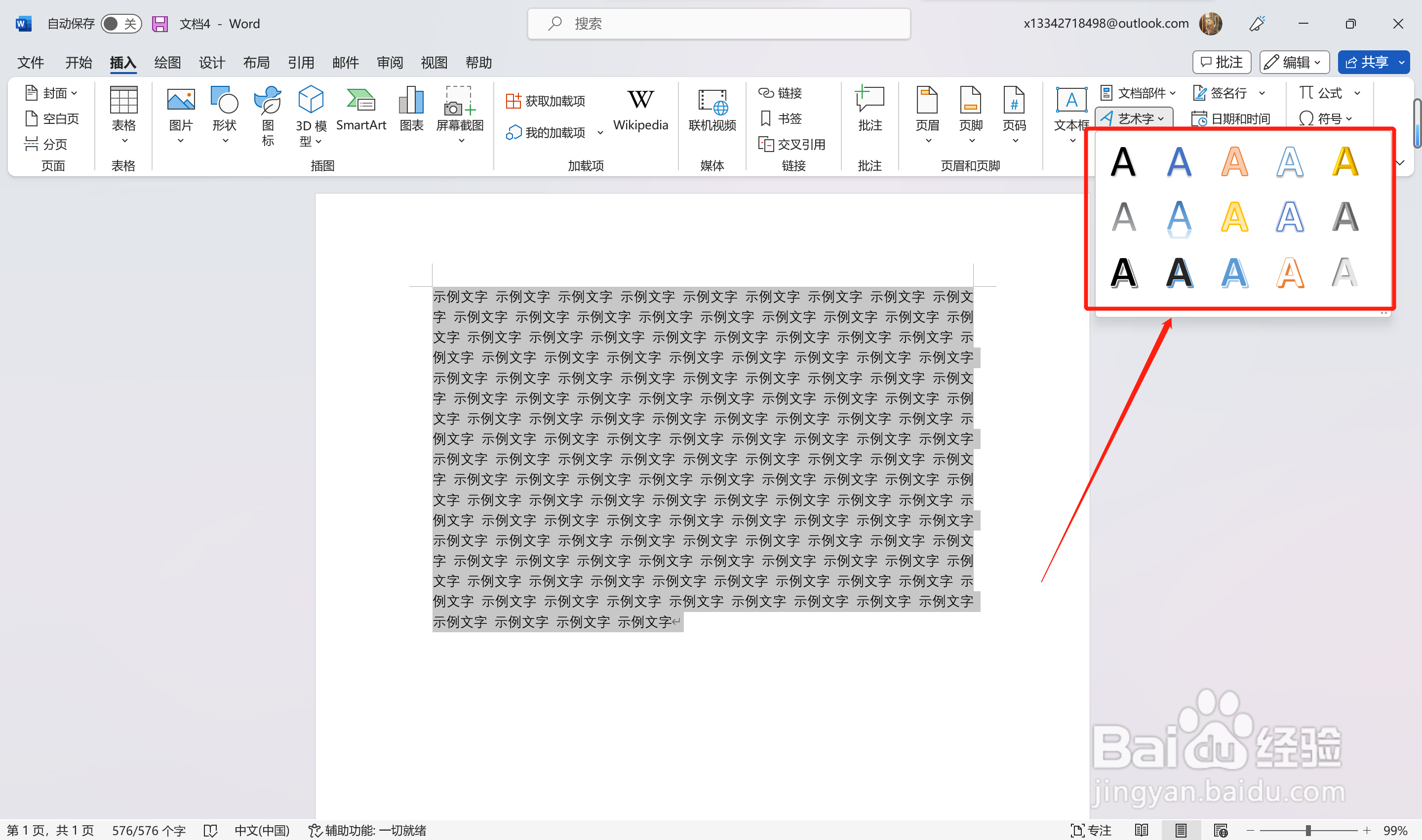Expand the Share (共享) button arrow
This screenshot has height=840, width=1422.
tap(1401, 62)
